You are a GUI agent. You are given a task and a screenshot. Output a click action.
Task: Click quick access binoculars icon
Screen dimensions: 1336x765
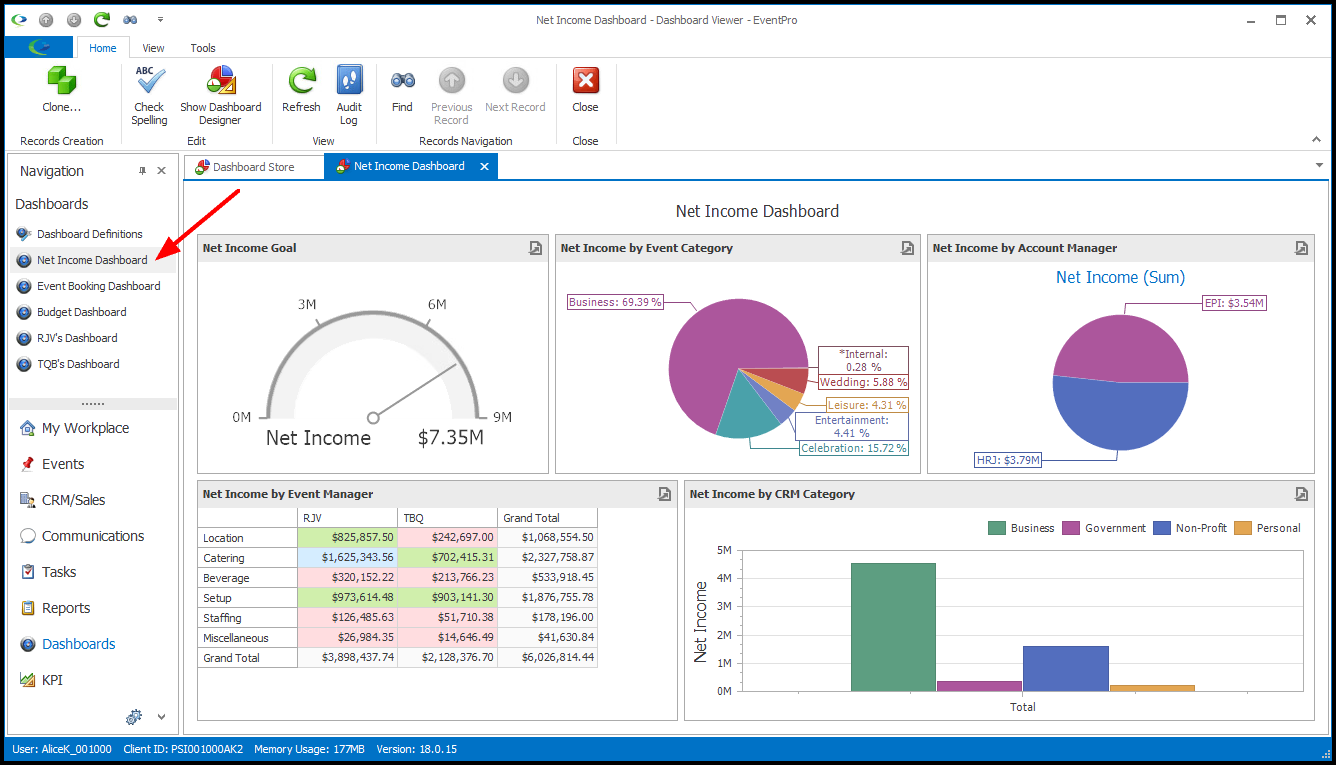(x=131, y=19)
